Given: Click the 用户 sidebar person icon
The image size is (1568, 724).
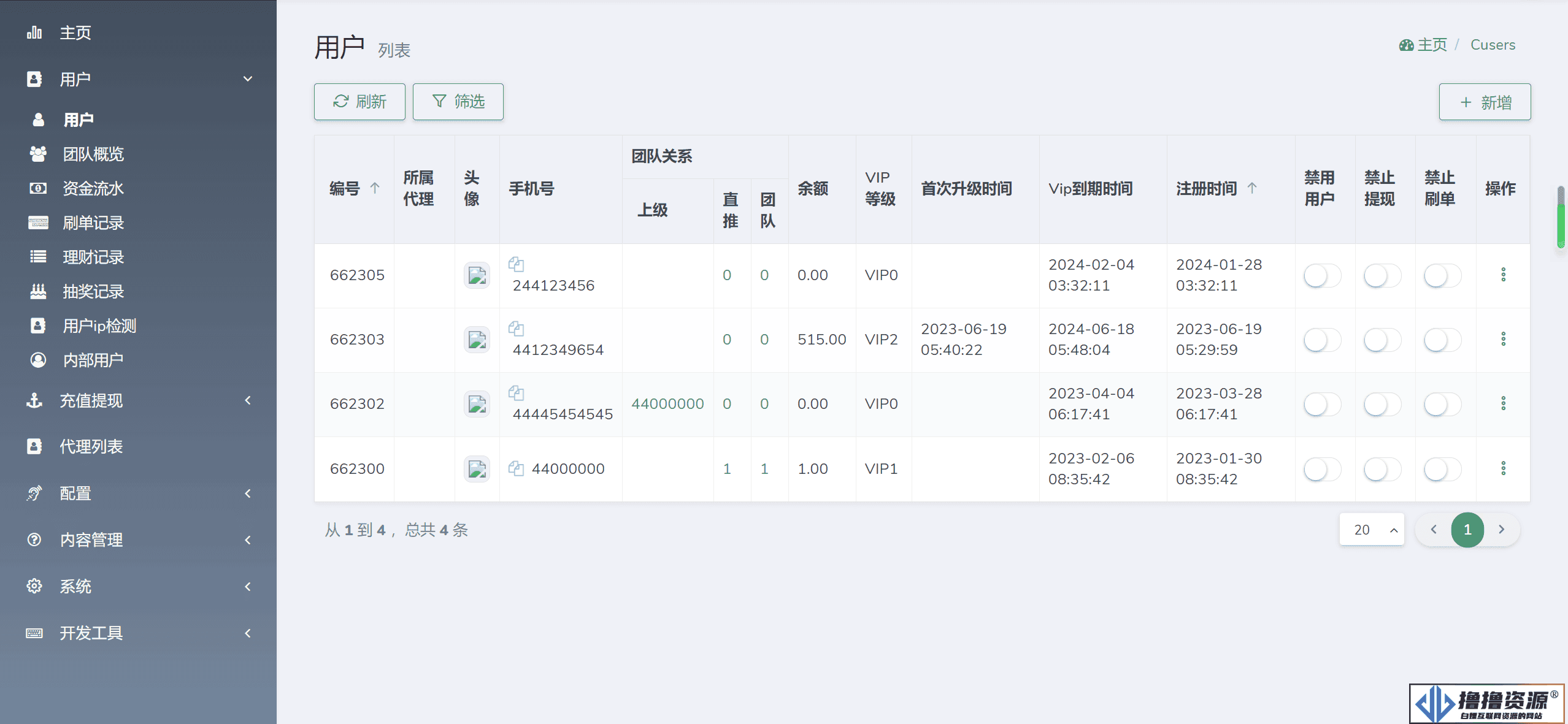Looking at the screenshot, I should click(x=38, y=120).
